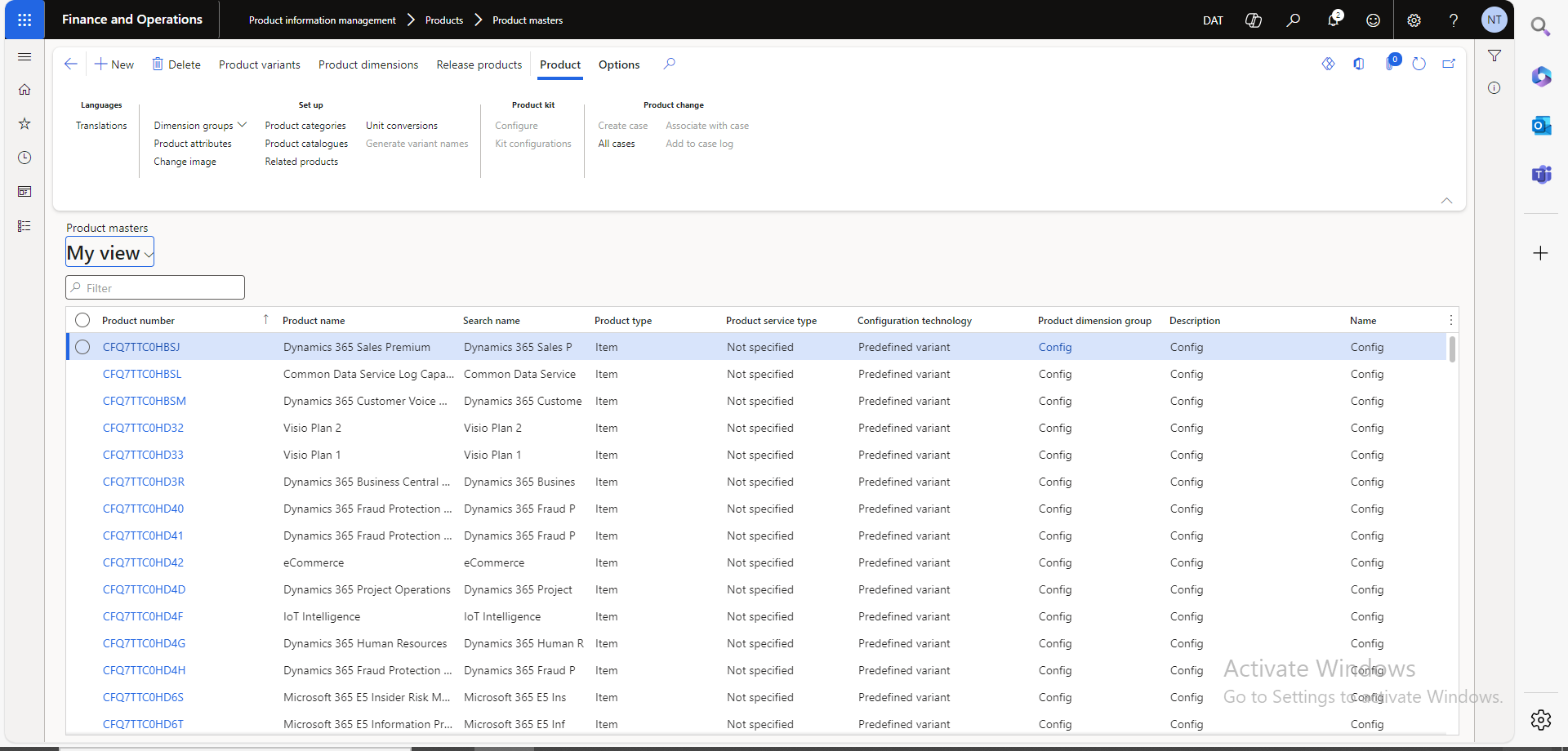This screenshot has height=751, width=1568.
Task: Open the Product variants menu
Action: tap(259, 64)
